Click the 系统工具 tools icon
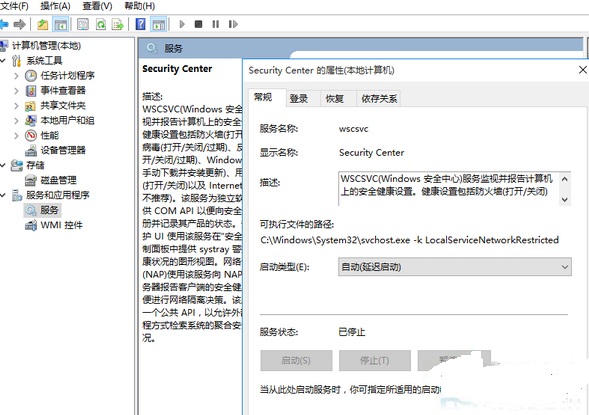Screen dimensions: 589x415 [17, 60]
